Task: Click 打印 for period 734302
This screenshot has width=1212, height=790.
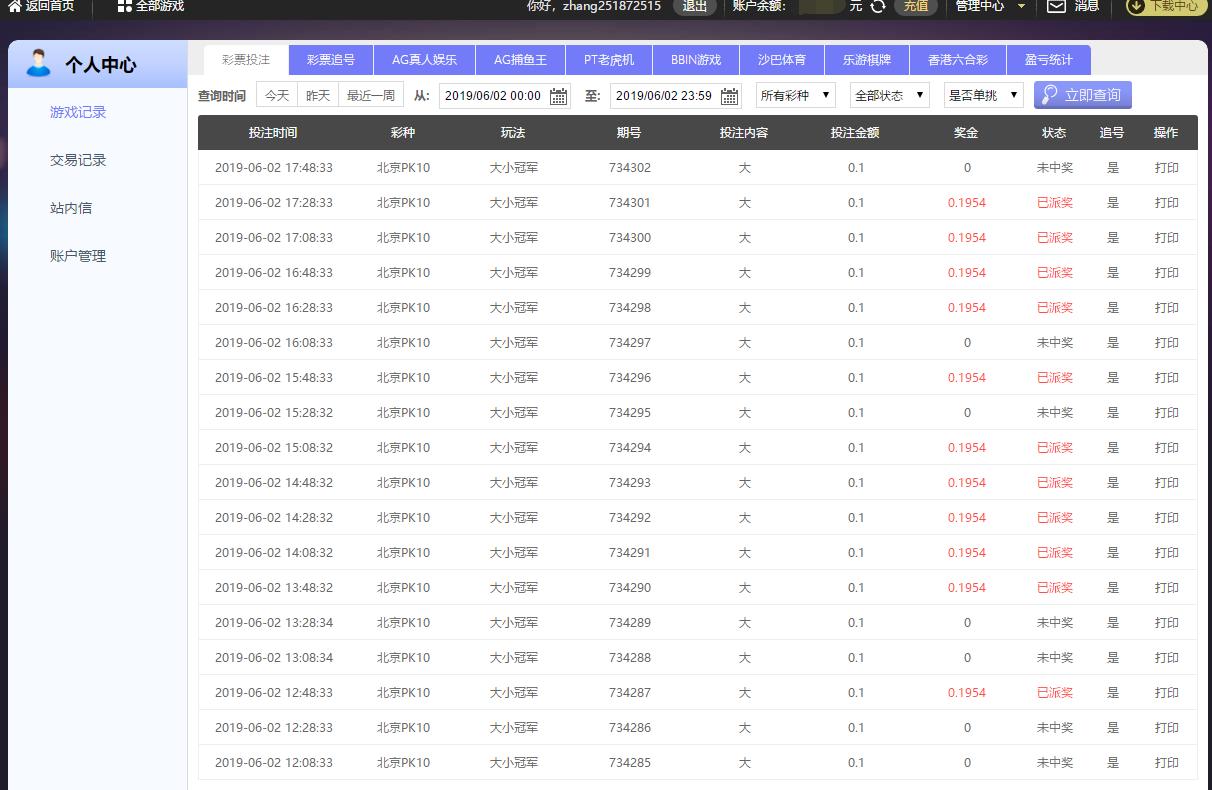Action: point(1167,168)
